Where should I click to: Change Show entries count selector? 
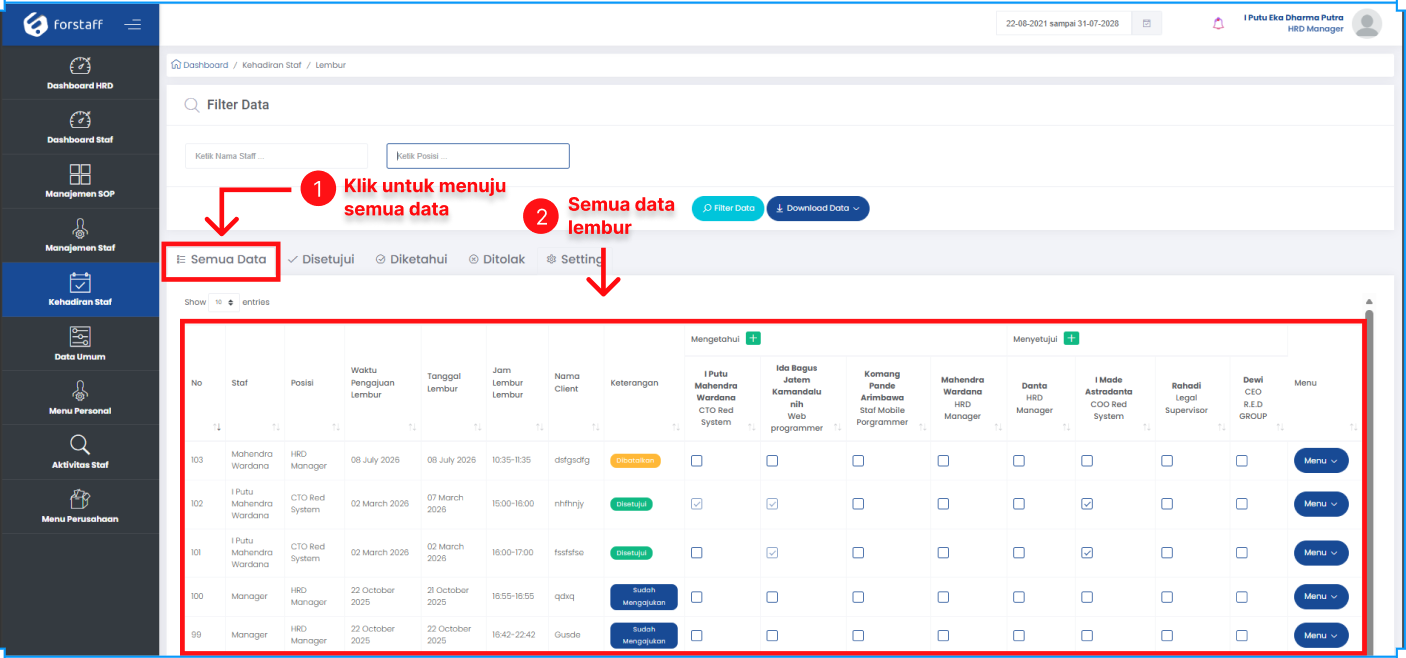click(223, 302)
